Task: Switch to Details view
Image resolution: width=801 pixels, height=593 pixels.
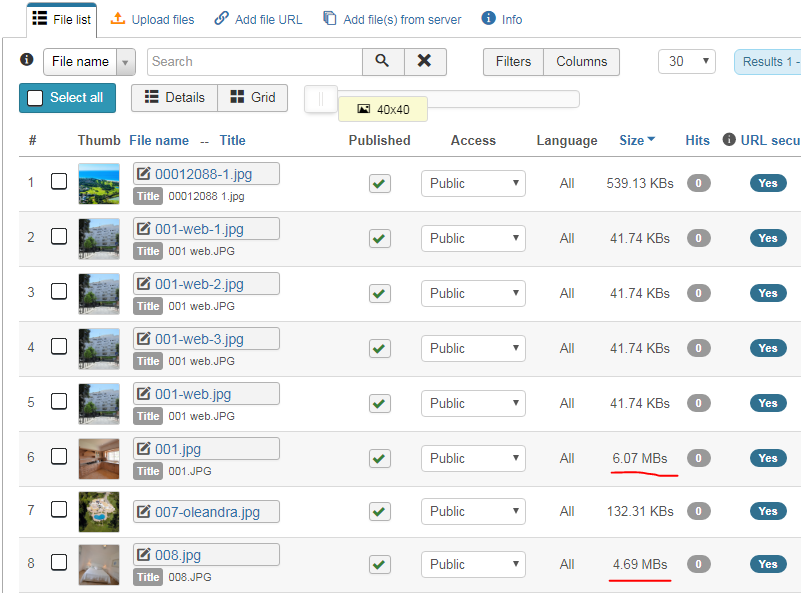Action: click(x=175, y=98)
